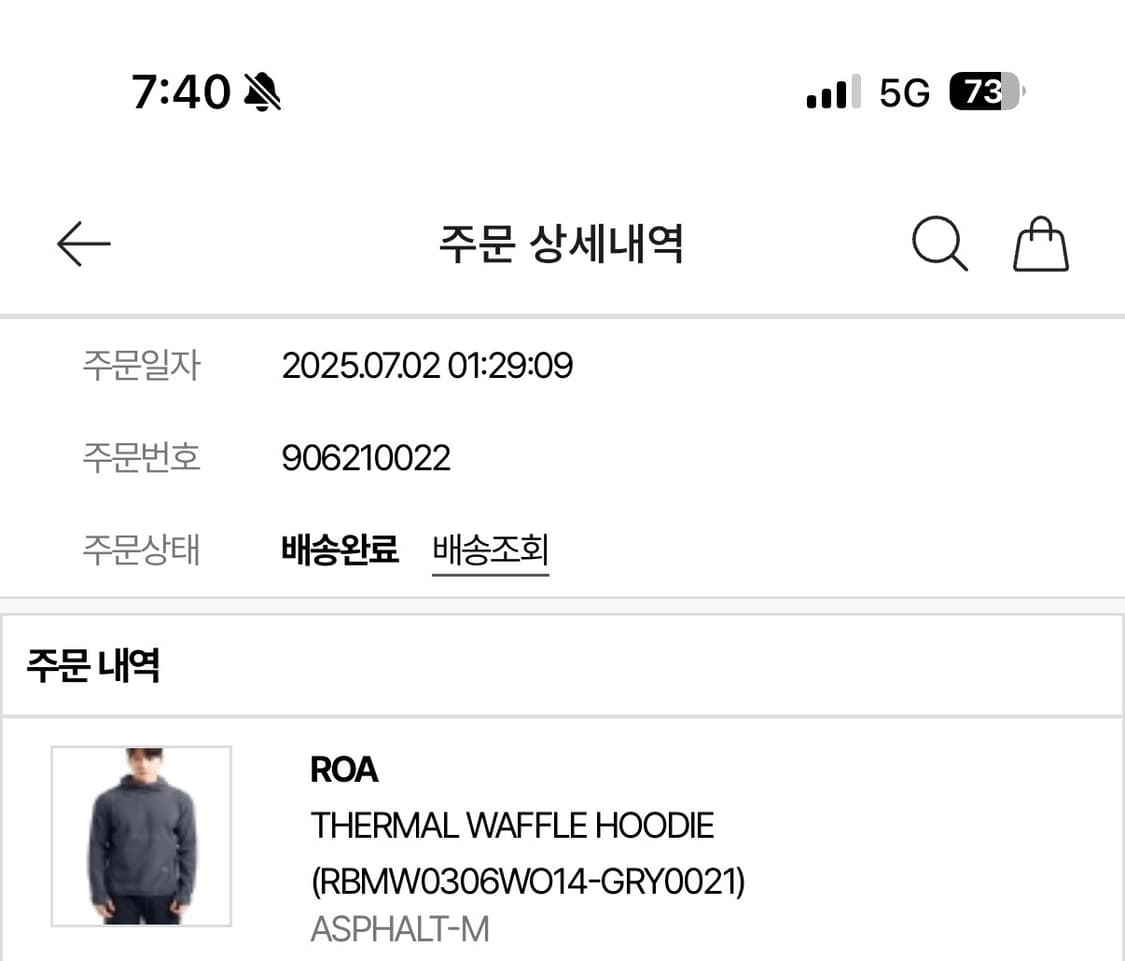
Task: Tap the 배송완료 delivery status text
Action: (x=340, y=548)
